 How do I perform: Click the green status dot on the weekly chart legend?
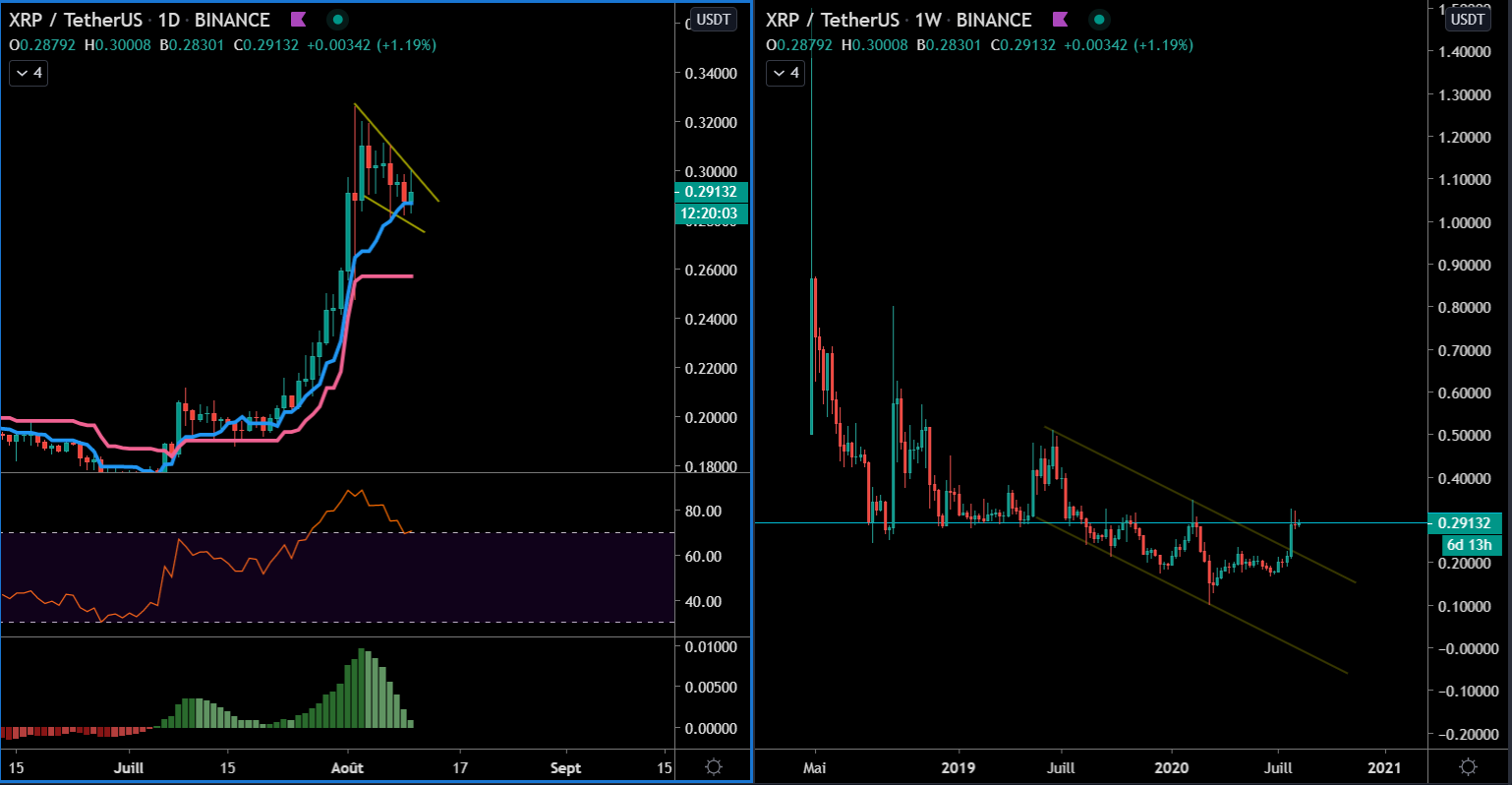[x=1098, y=19]
